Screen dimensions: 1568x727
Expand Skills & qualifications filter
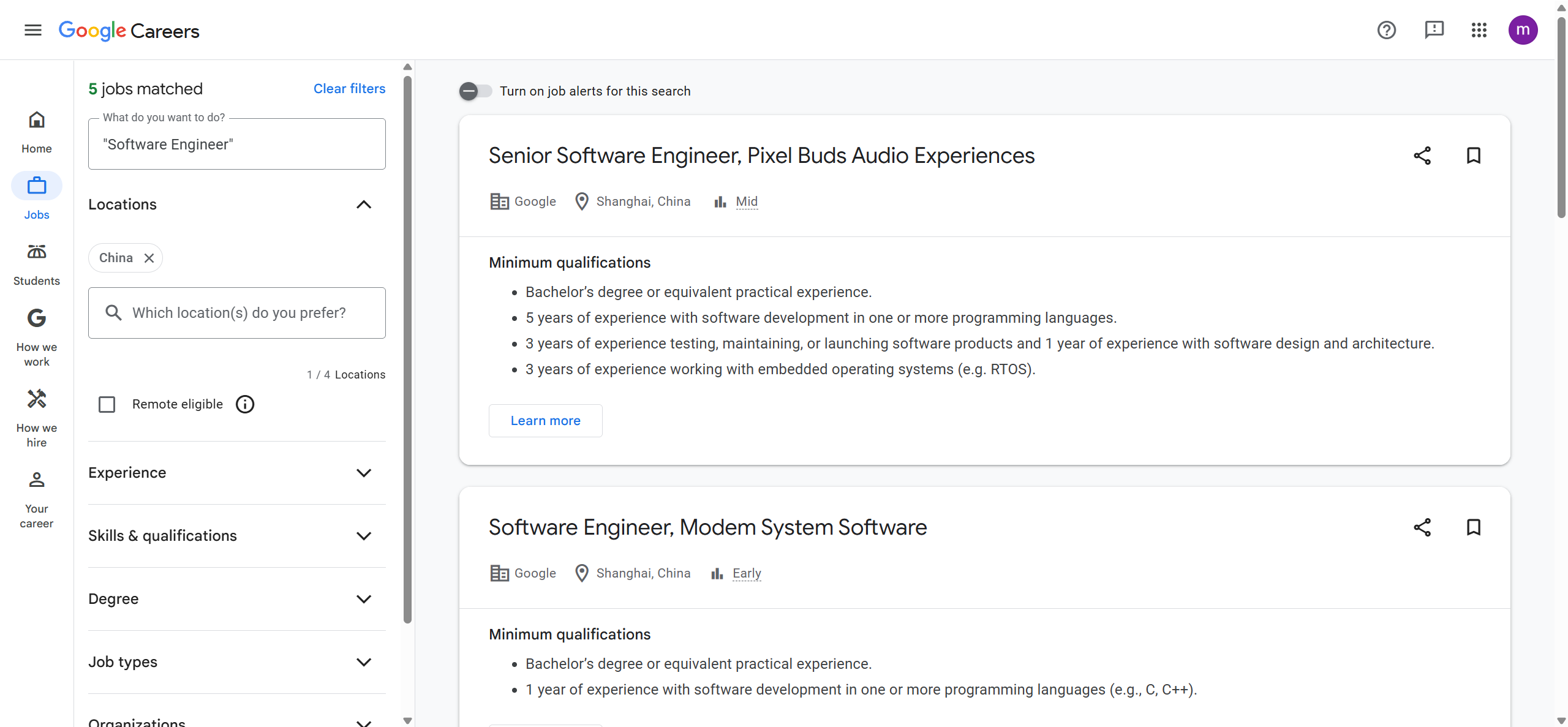point(364,536)
